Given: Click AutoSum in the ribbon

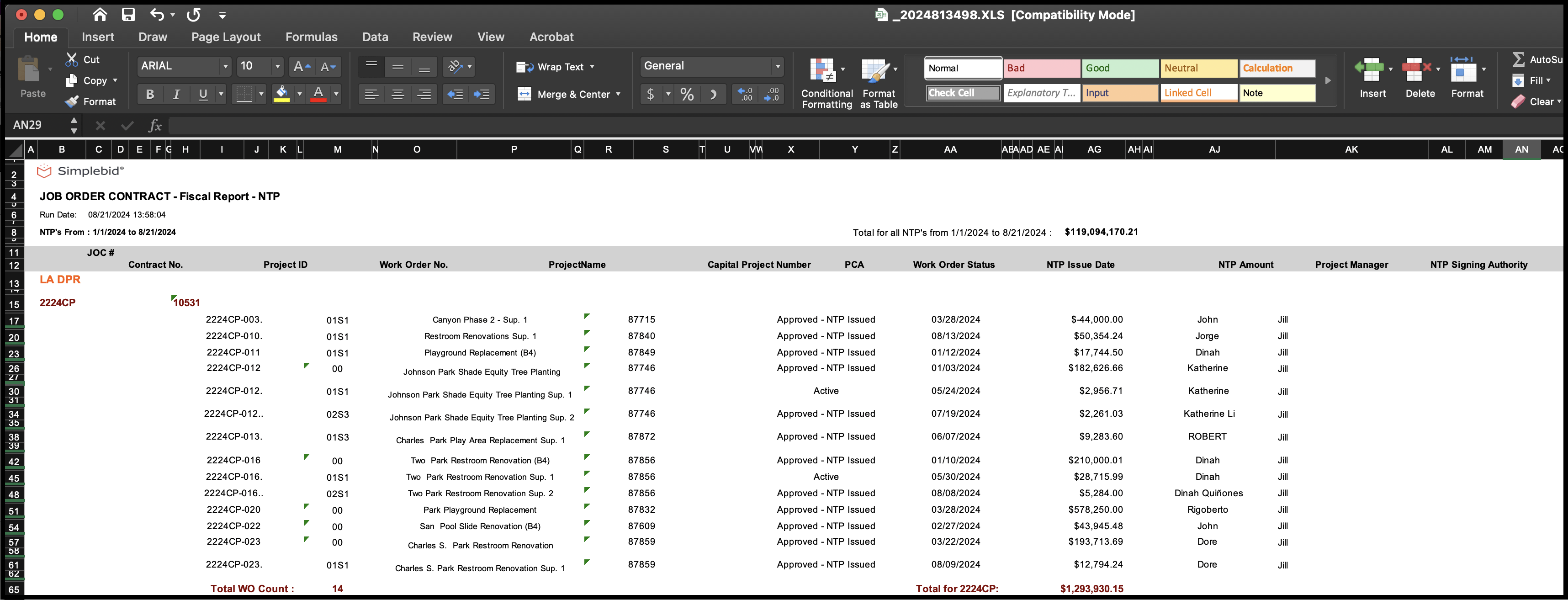Looking at the screenshot, I should 1537,60.
